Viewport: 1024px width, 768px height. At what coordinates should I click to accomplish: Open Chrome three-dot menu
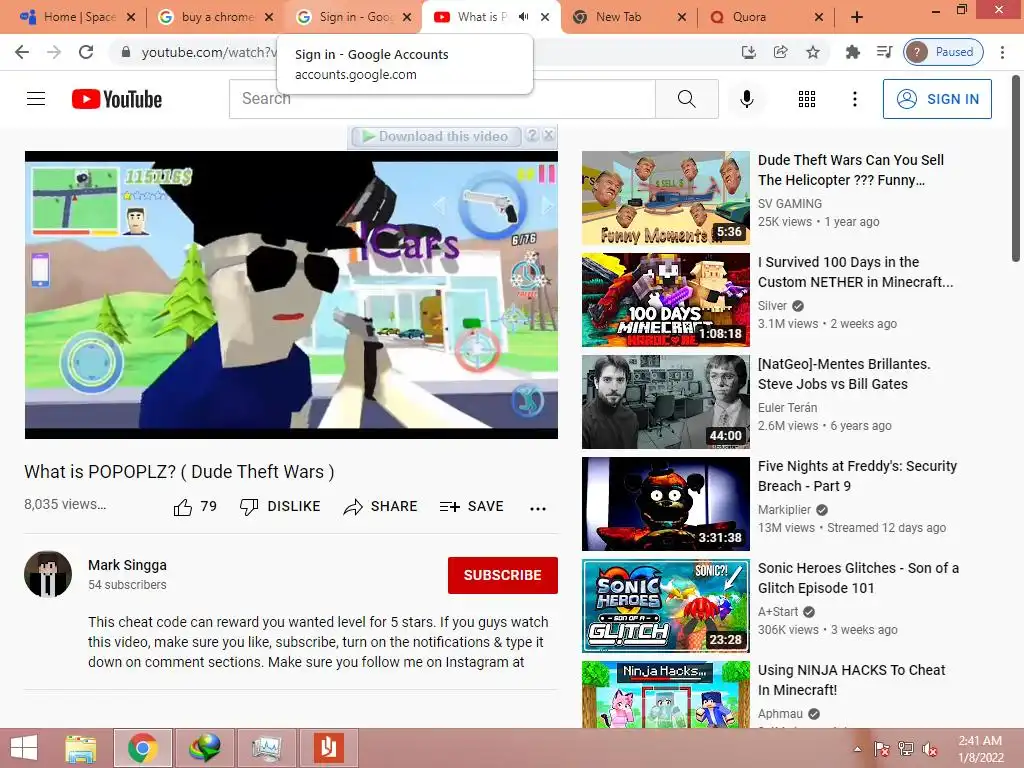(1002, 52)
